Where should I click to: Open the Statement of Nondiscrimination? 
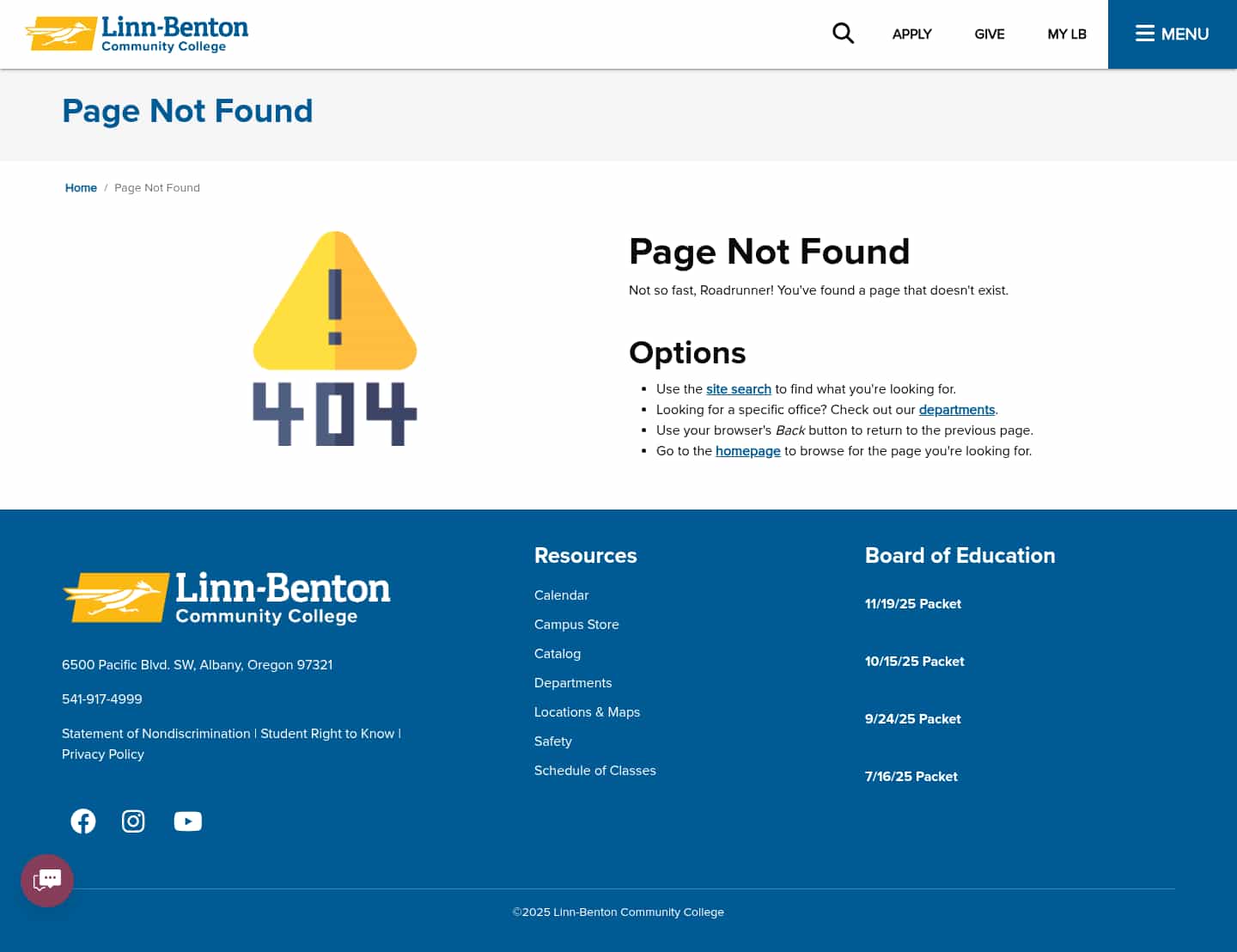pyautogui.click(x=155, y=734)
